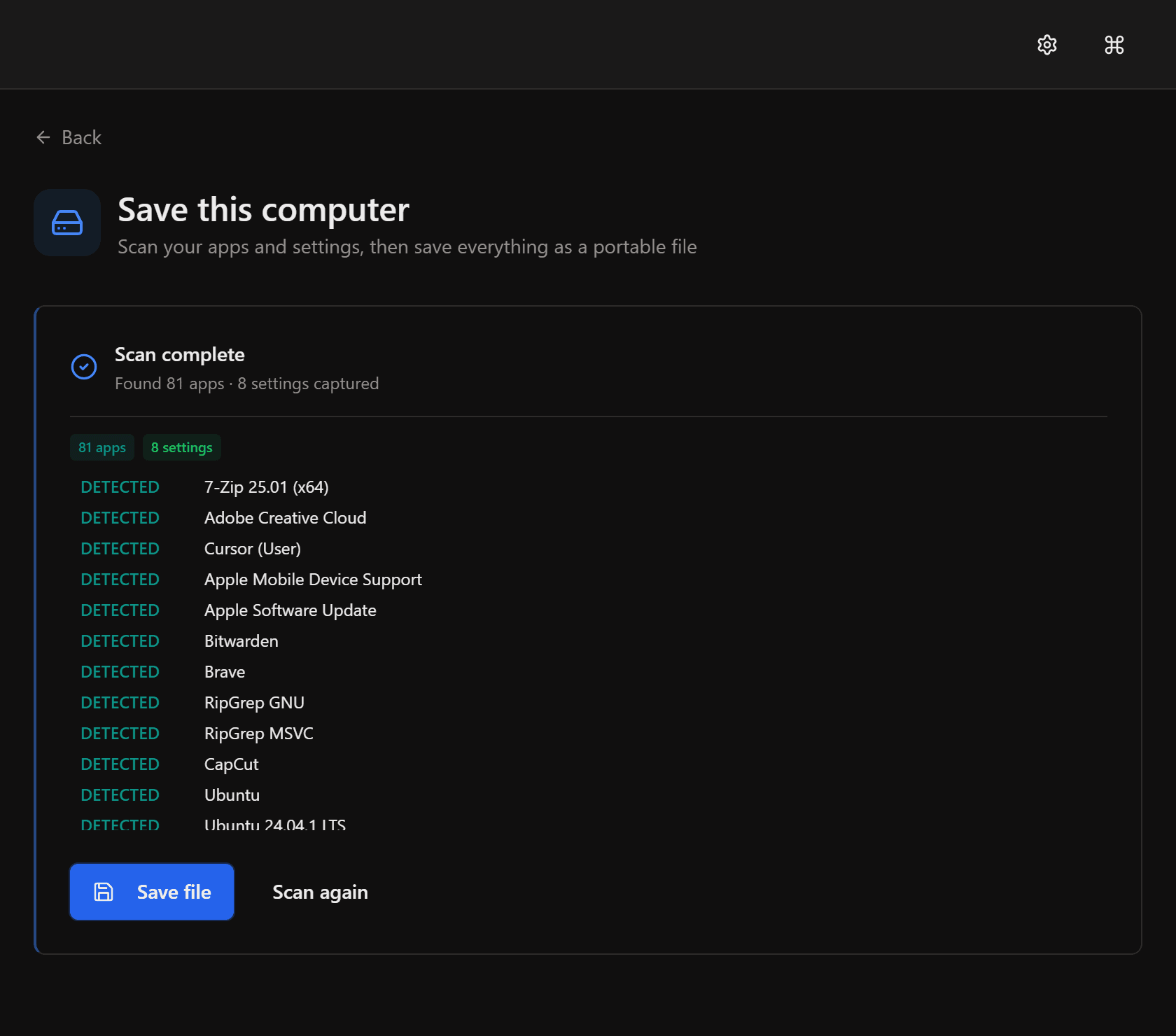Select Bitwarden in the detected list

point(241,641)
